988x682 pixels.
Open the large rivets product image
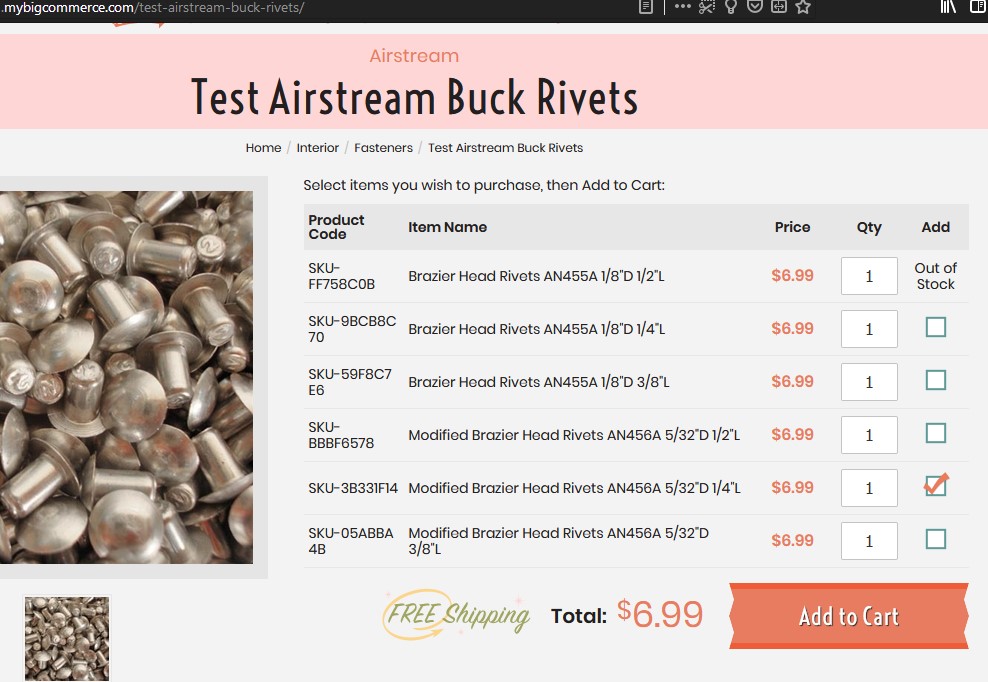point(126,377)
